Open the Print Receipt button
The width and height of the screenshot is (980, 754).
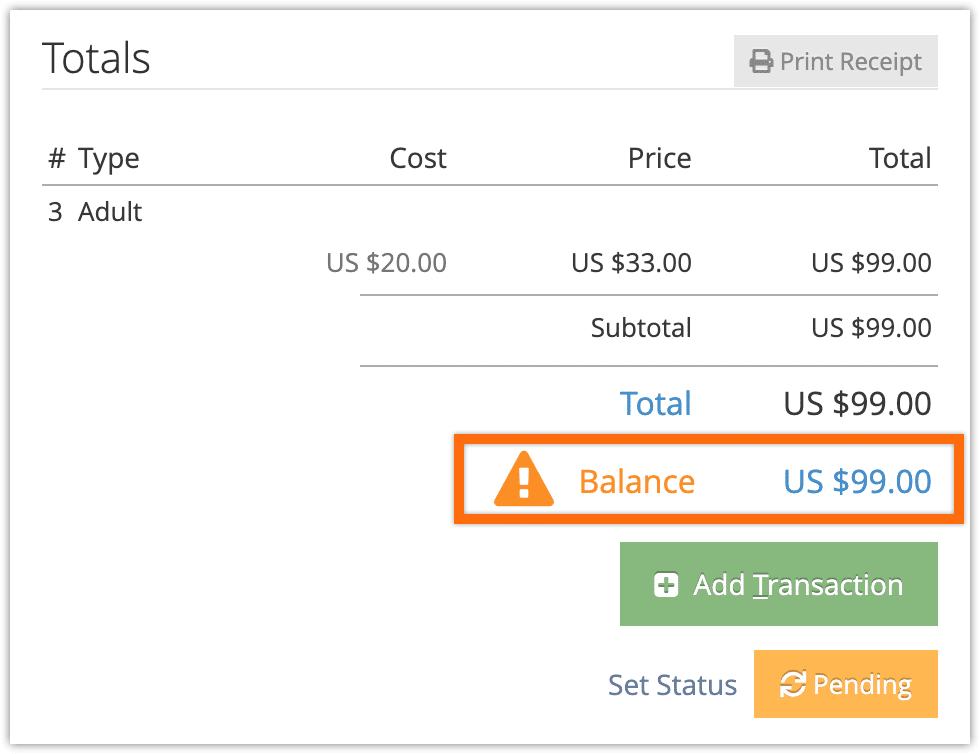836,61
